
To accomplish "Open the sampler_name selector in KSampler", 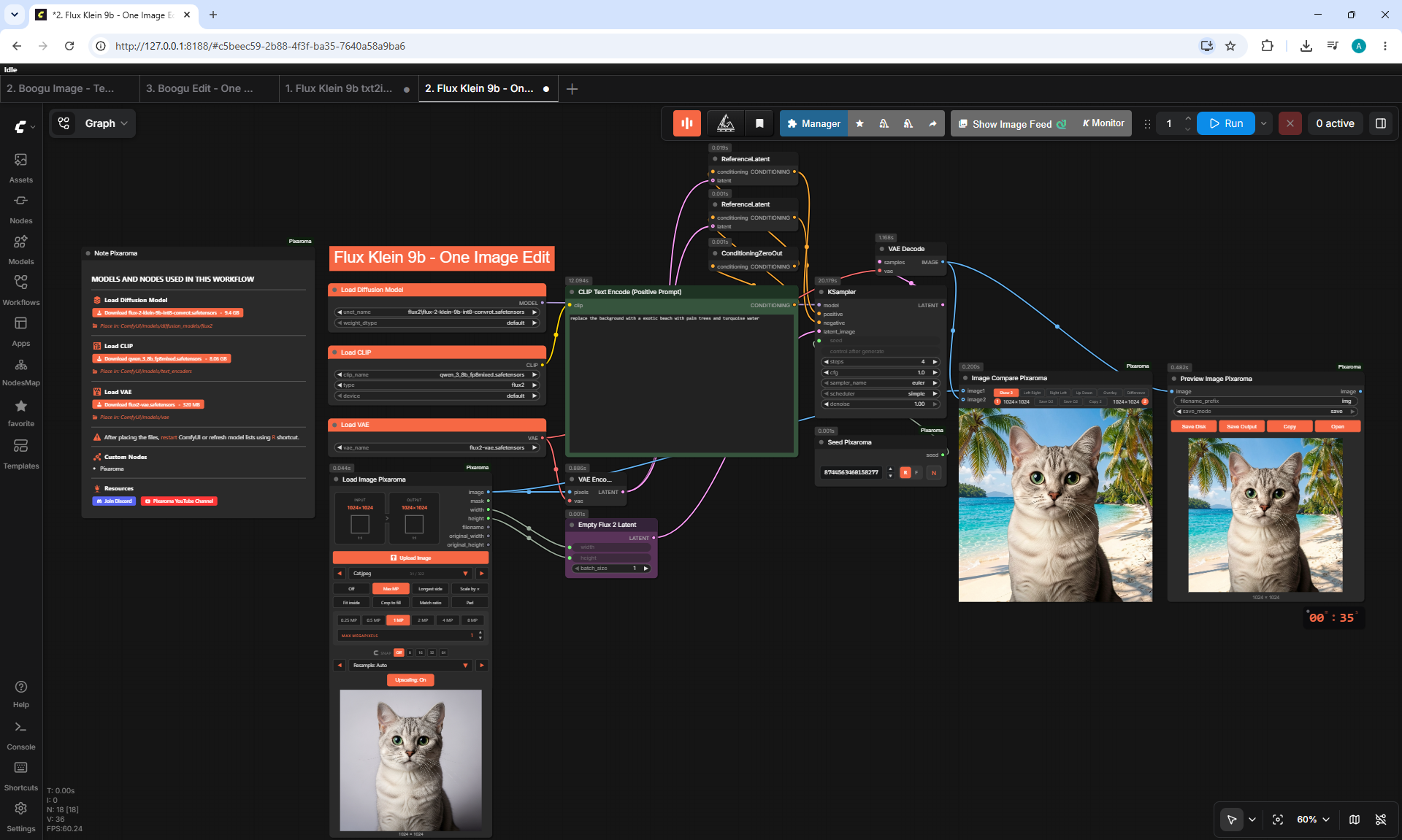I will click(881, 383).
